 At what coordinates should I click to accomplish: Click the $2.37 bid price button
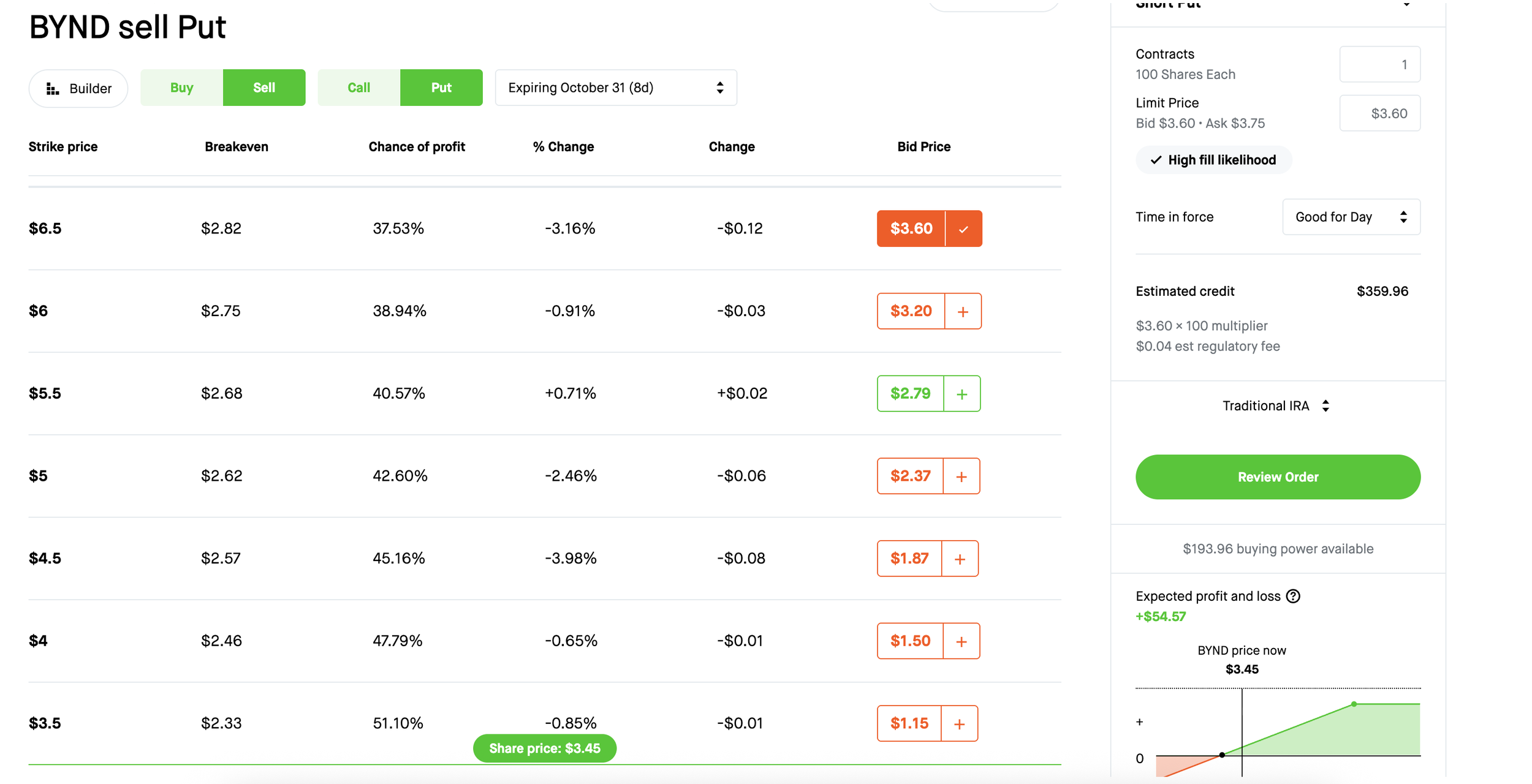[x=910, y=476]
